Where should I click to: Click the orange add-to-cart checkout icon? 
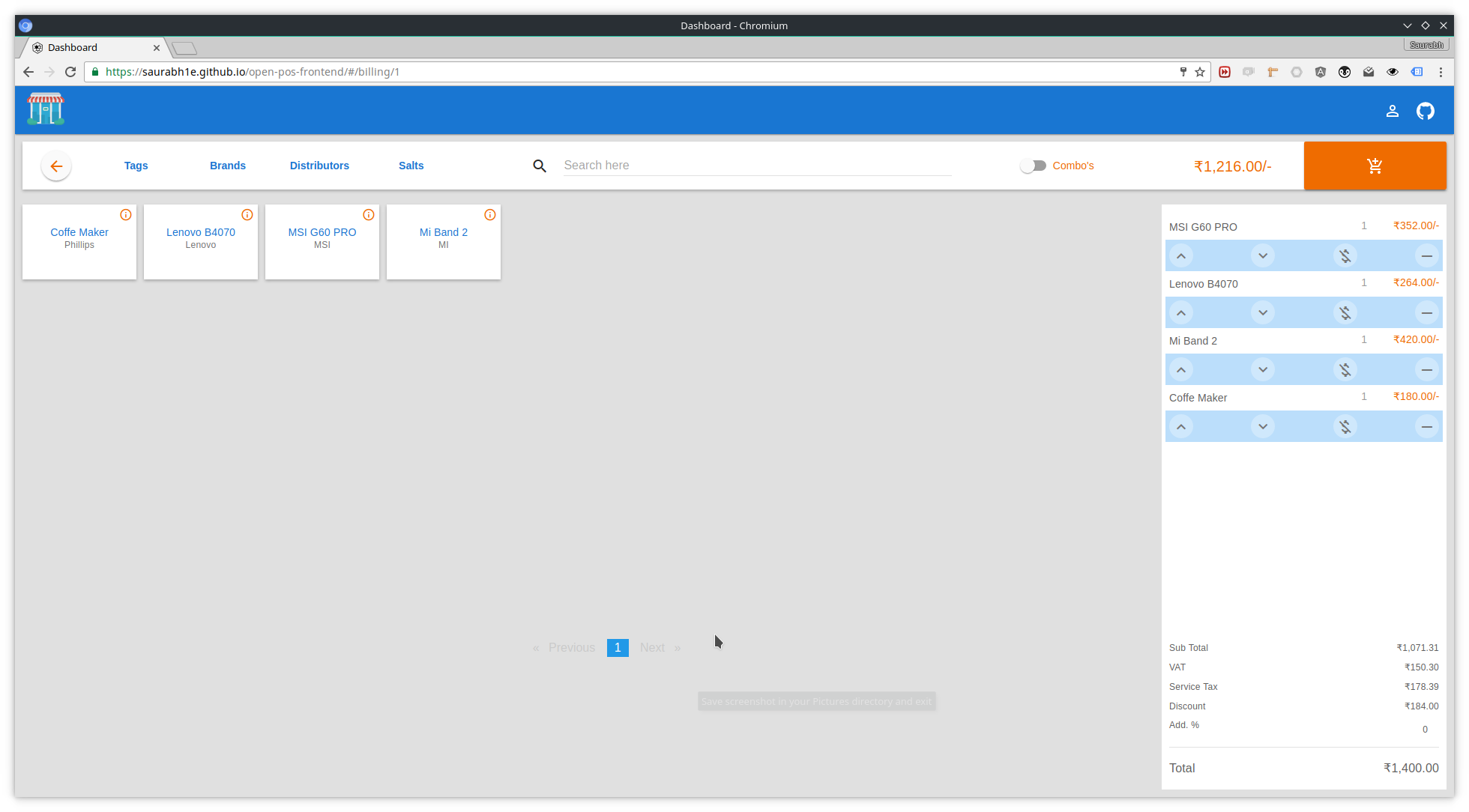tap(1375, 166)
